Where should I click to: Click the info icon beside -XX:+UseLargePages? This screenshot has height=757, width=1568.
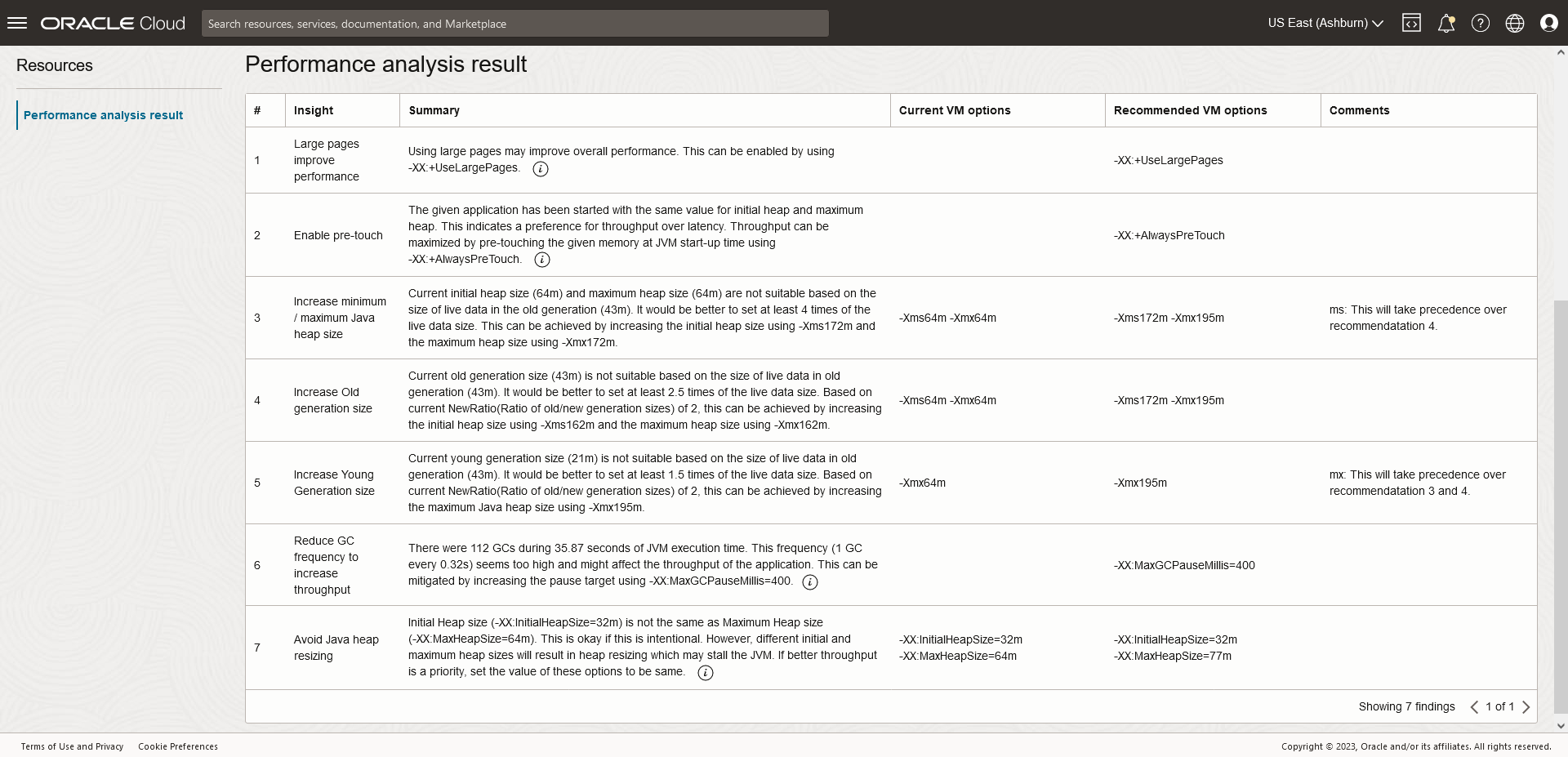(540, 169)
